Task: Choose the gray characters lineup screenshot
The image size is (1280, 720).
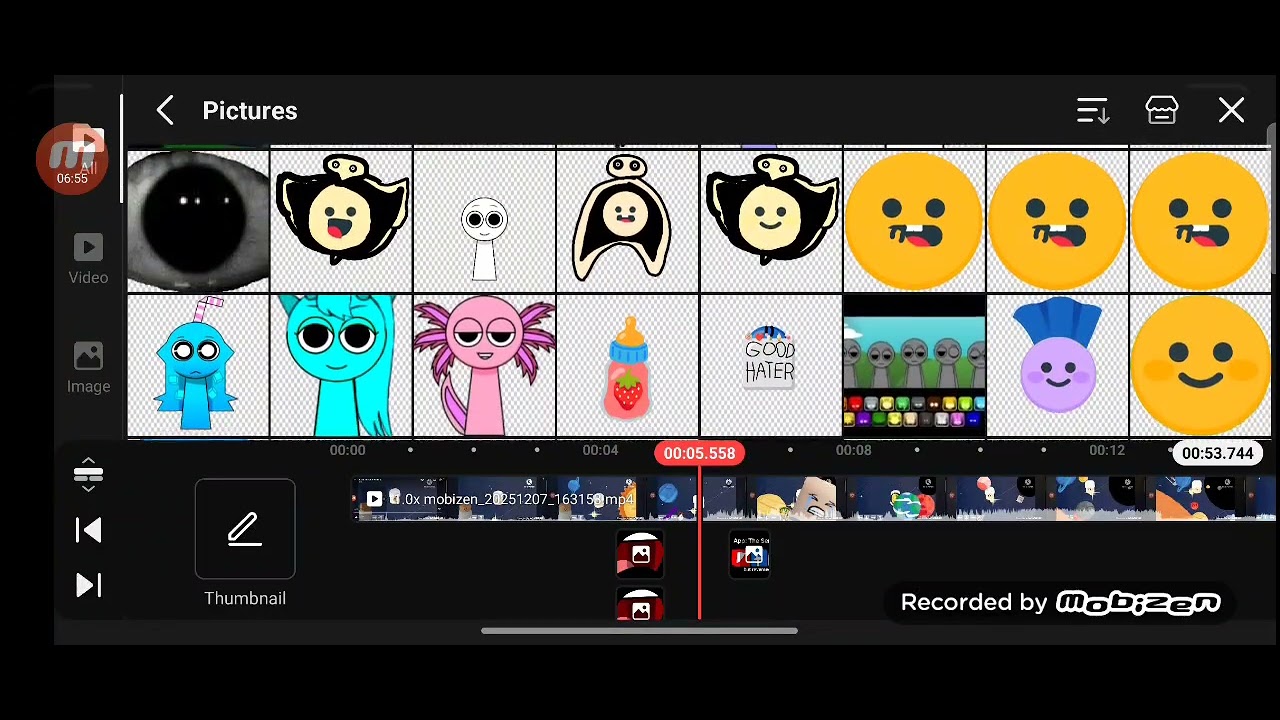Action: point(913,366)
